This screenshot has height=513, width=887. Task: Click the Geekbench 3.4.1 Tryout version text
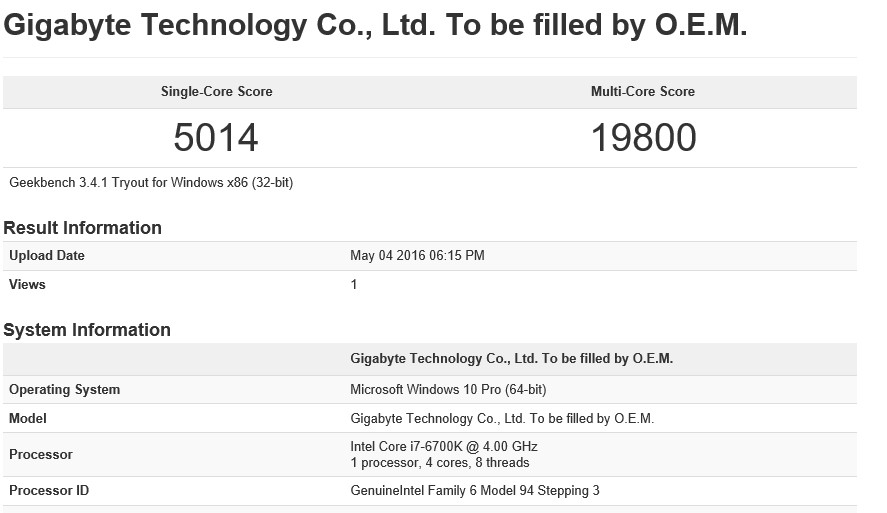point(151,183)
